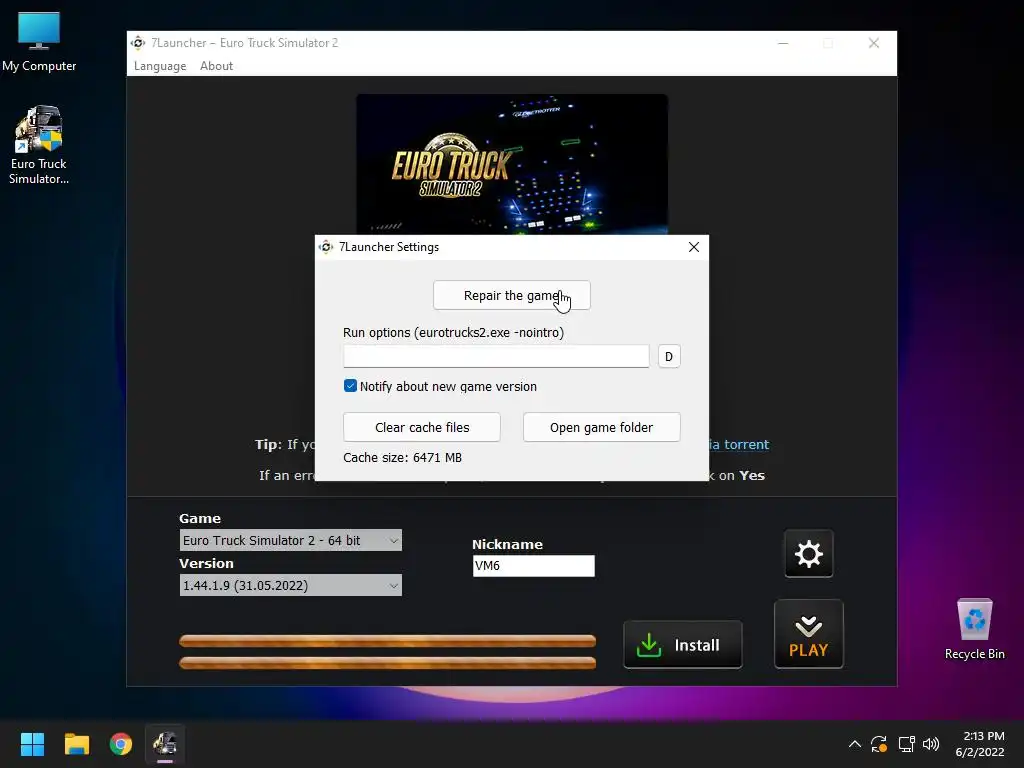Viewport: 1024px width, 768px height.
Task: Open launcher settings via gear icon
Action: click(x=808, y=554)
